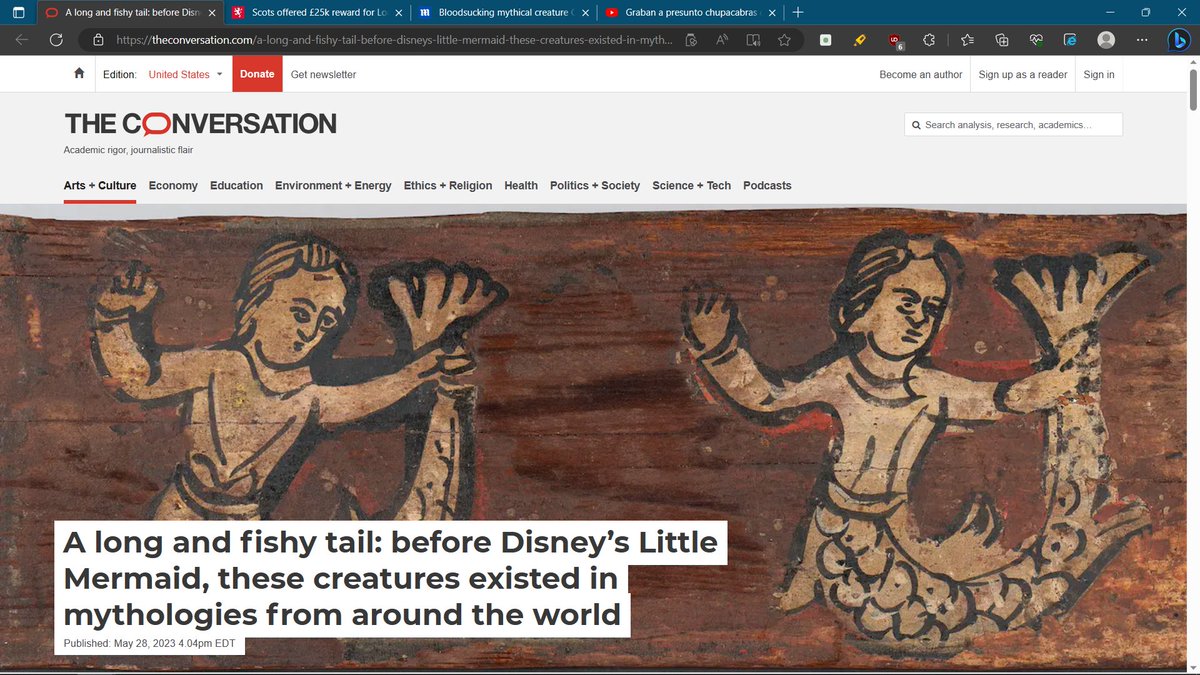Close the 'Bloodsucking mythical creature' tab
Image resolution: width=1200 pixels, height=675 pixels.
[585, 13]
